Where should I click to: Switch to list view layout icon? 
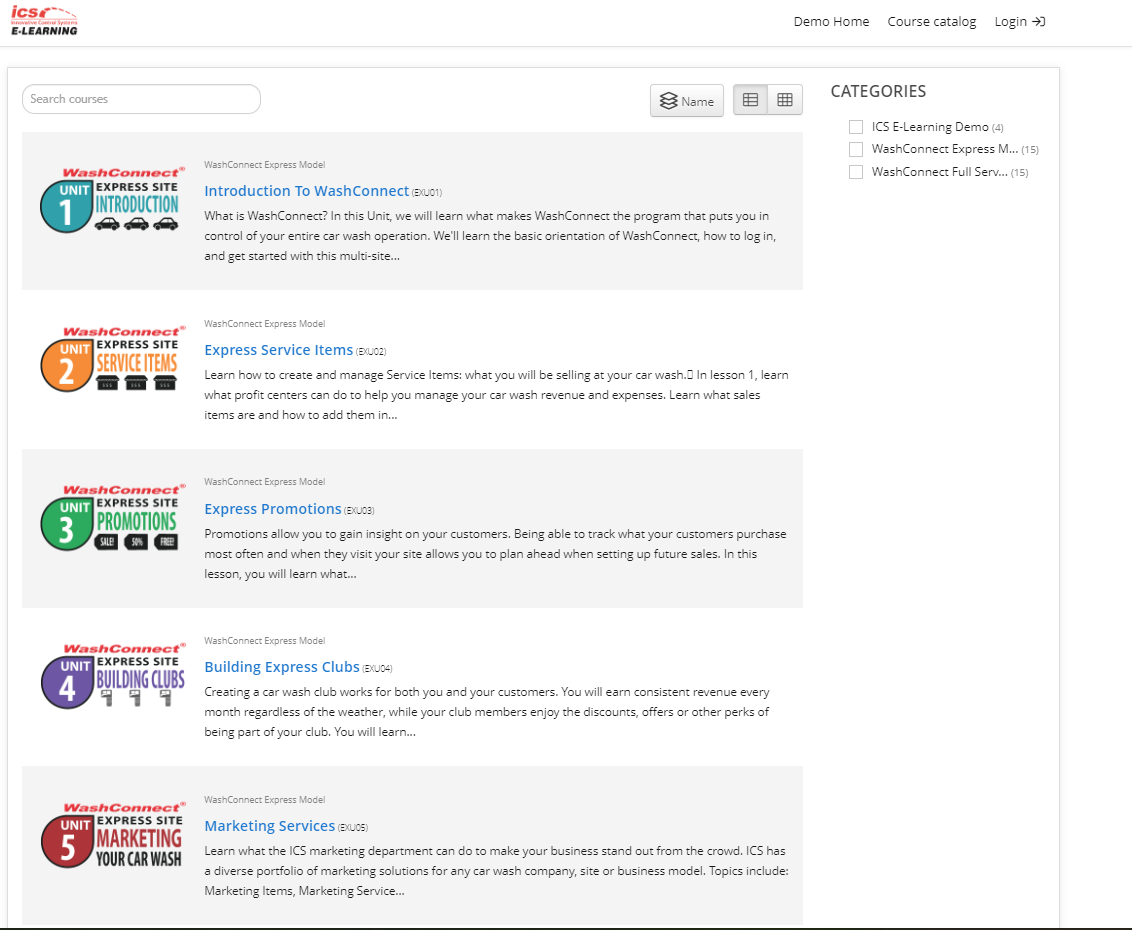(751, 100)
